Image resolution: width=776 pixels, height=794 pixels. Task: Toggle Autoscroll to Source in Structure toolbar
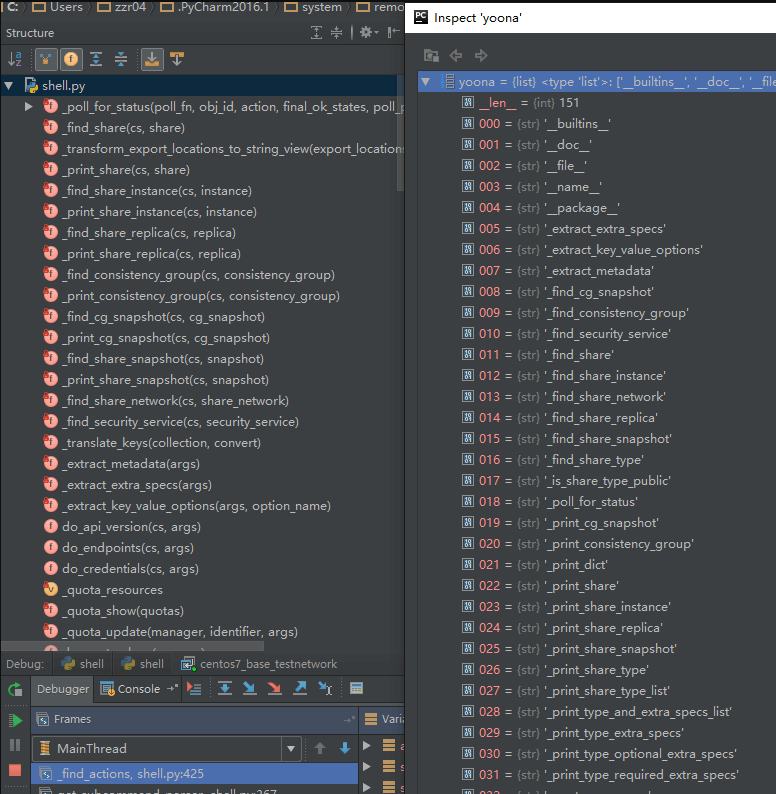[x=151, y=59]
